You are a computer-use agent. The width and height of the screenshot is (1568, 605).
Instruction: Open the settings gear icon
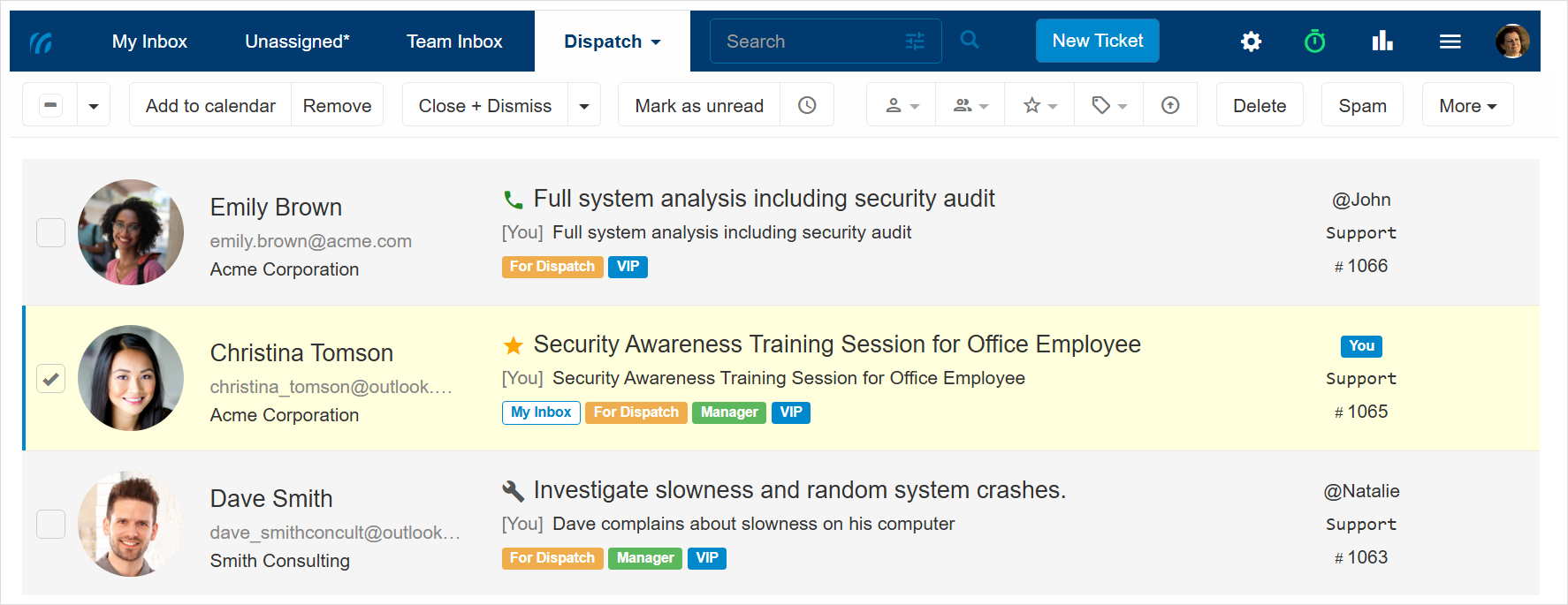[x=1251, y=42]
